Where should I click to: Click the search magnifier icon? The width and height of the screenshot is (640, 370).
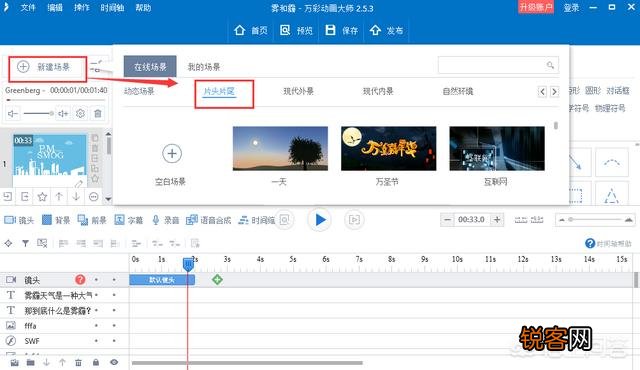pos(550,65)
